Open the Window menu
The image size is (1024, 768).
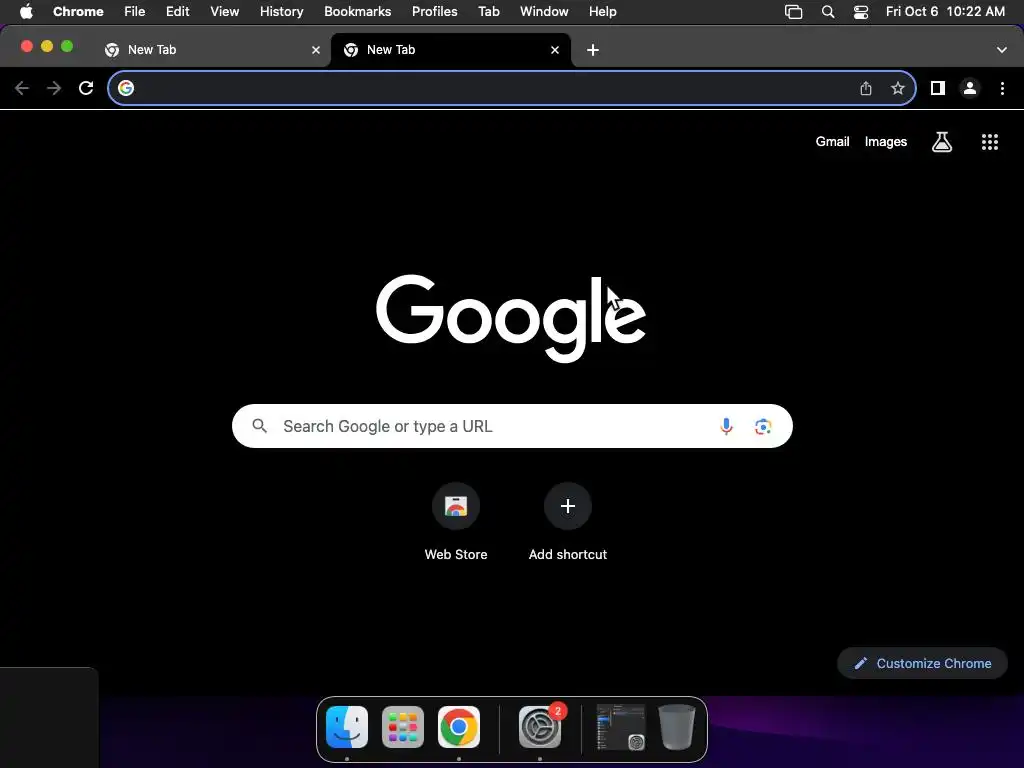point(544,12)
